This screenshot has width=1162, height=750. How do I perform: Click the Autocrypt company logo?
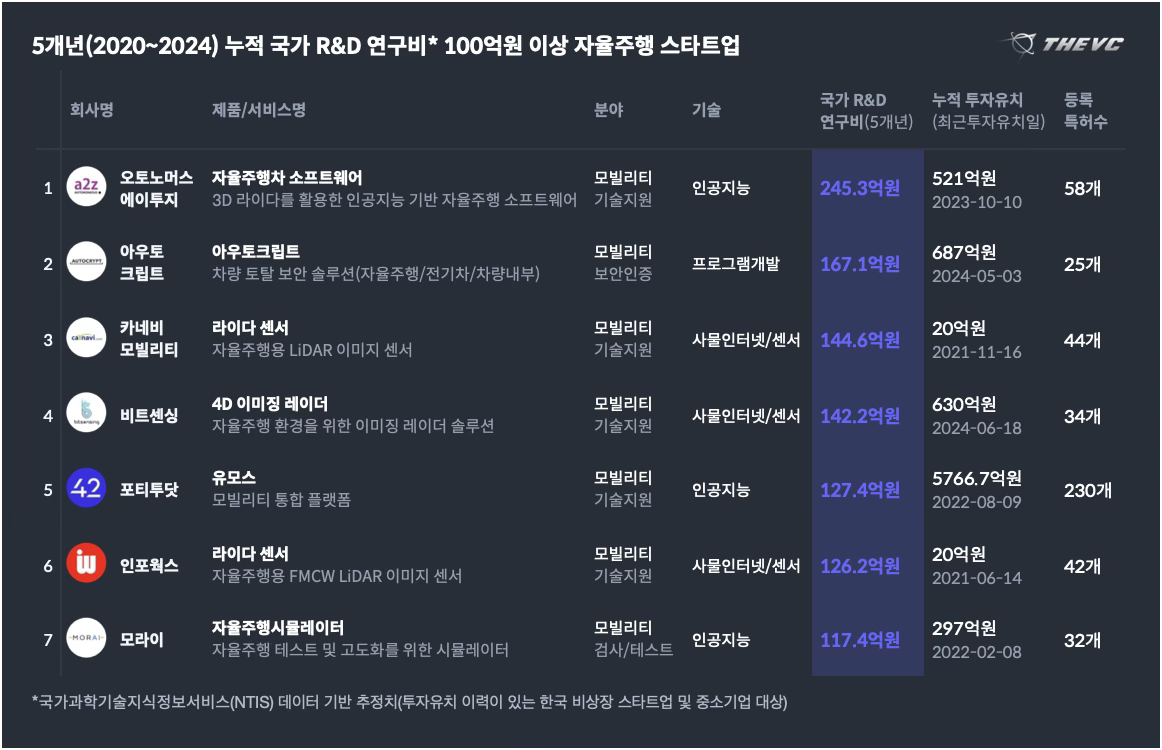click(86, 262)
